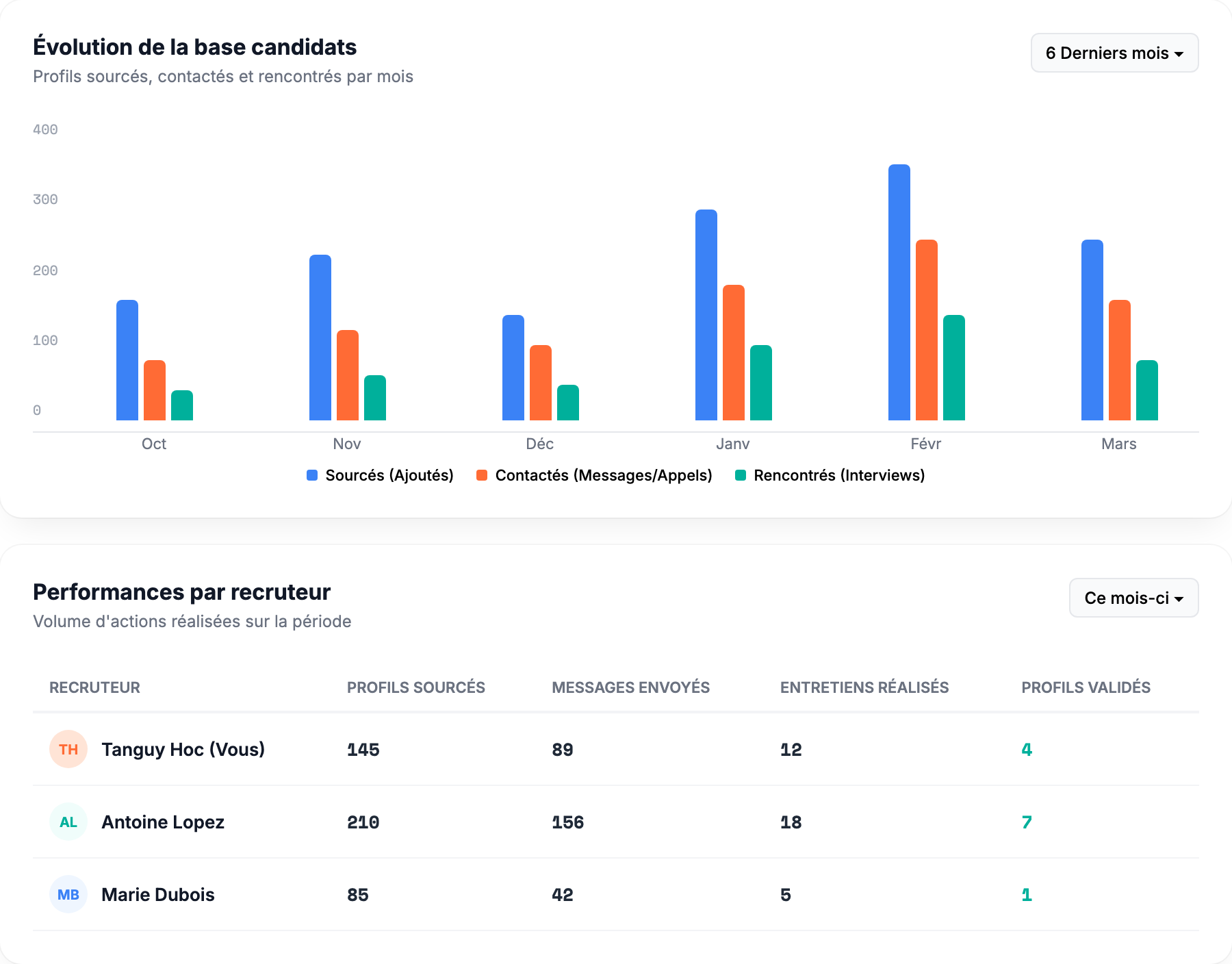Click the AL avatar for Antoine Lopez

[68, 822]
